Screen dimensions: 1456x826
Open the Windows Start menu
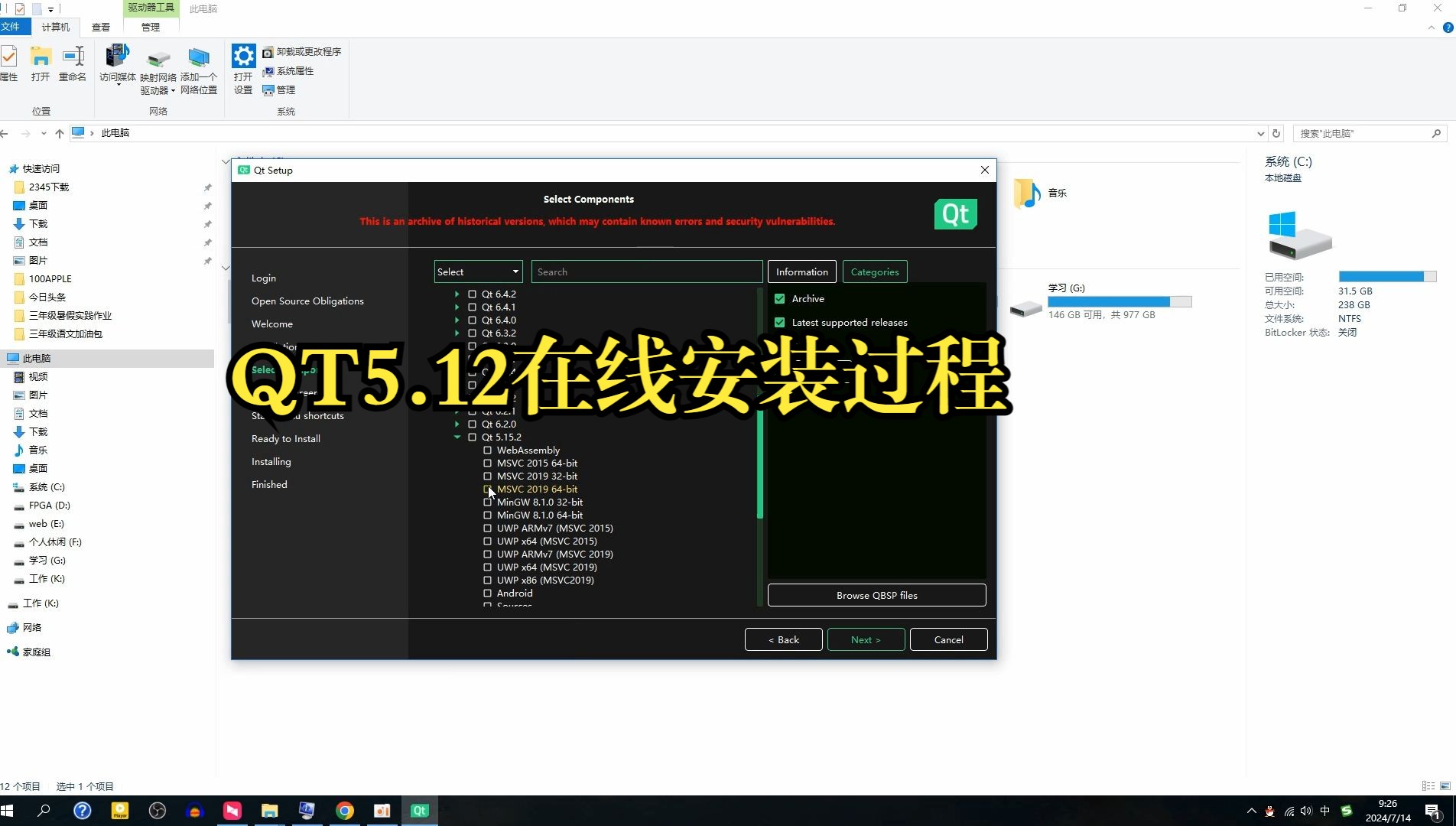[8, 811]
